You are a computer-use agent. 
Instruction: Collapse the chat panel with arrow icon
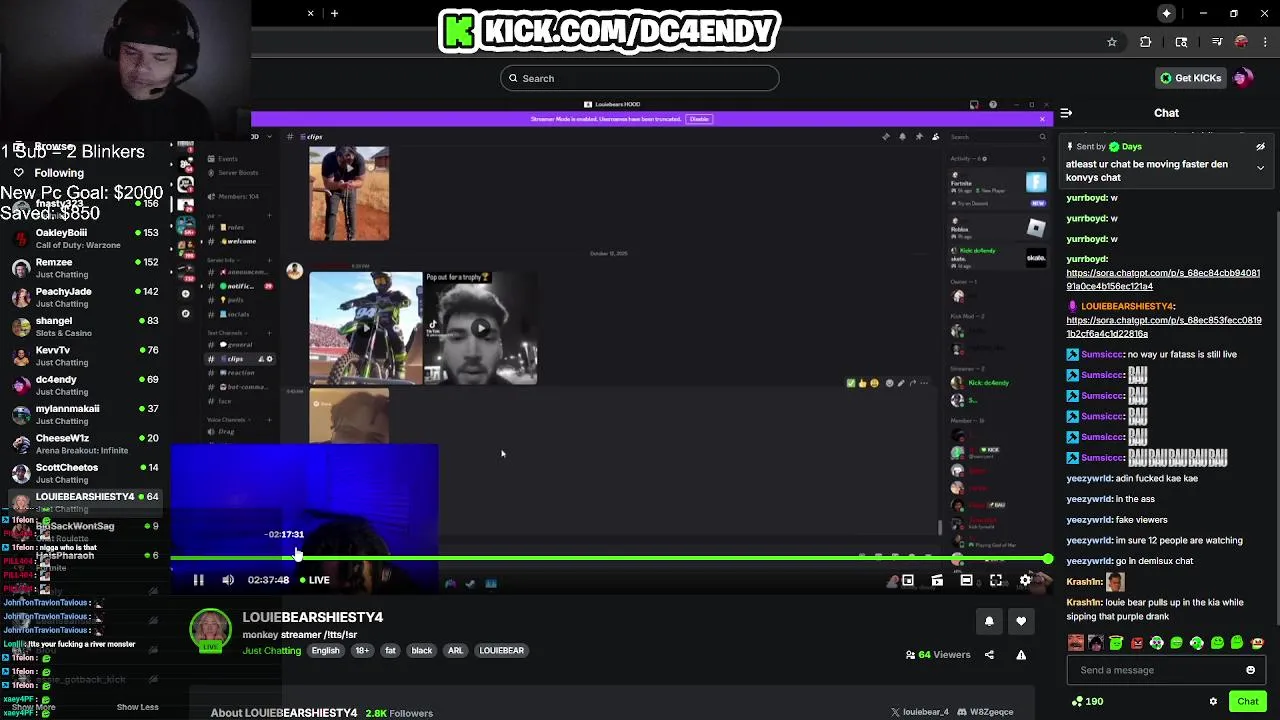tap(1066, 113)
